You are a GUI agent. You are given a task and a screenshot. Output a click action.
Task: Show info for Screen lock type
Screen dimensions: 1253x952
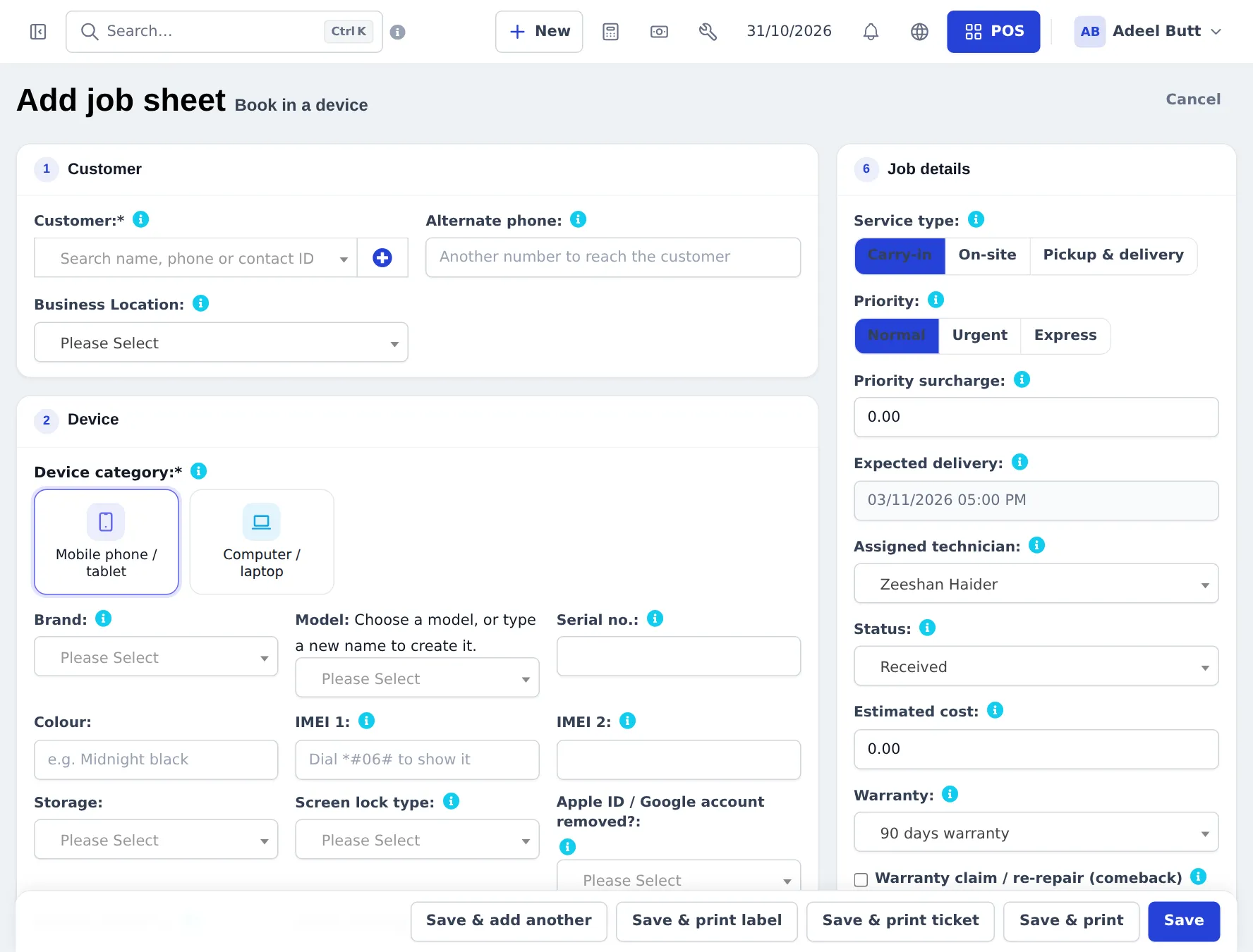pyautogui.click(x=452, y=801)
